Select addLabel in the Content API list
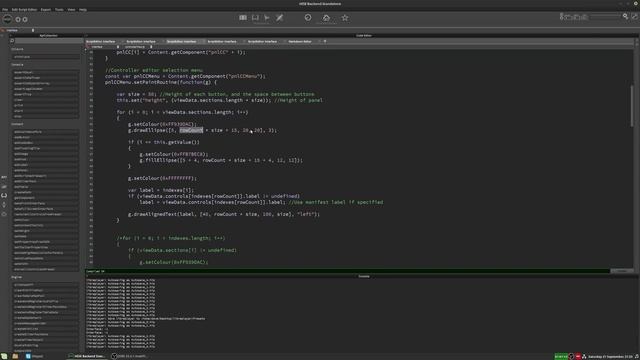Image resolution: width=640 pixels, height=360 pixels. [x=45, y=165]
